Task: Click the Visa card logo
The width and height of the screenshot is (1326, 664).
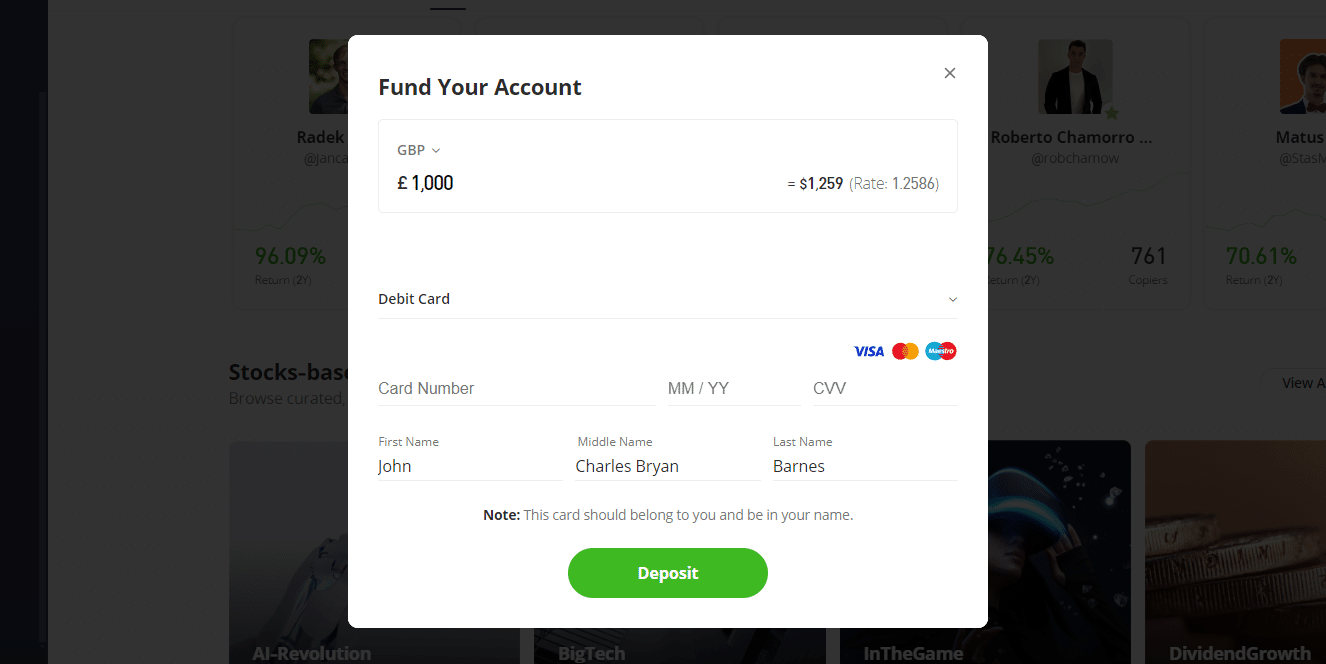Action: pos(869,351)
